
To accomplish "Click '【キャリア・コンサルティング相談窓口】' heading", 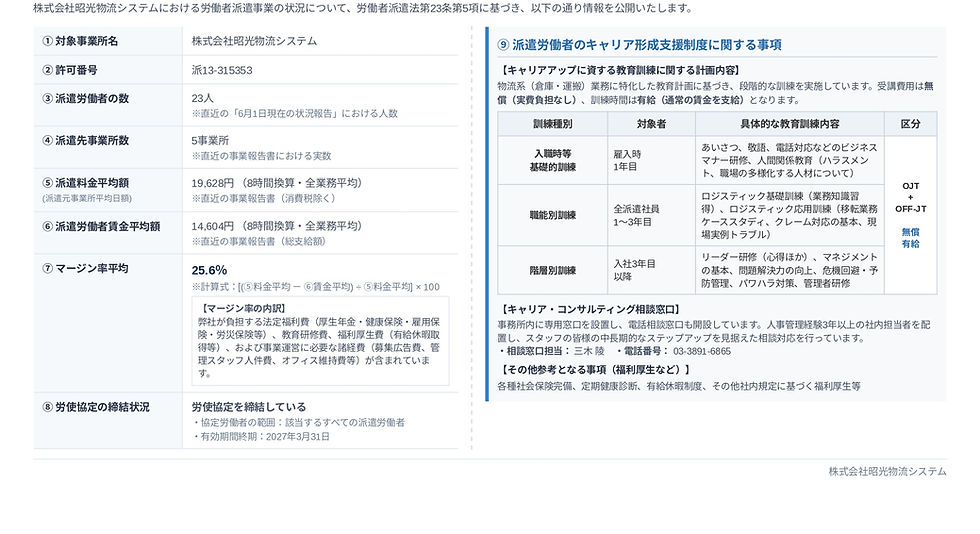I will (x=591, y=310).
